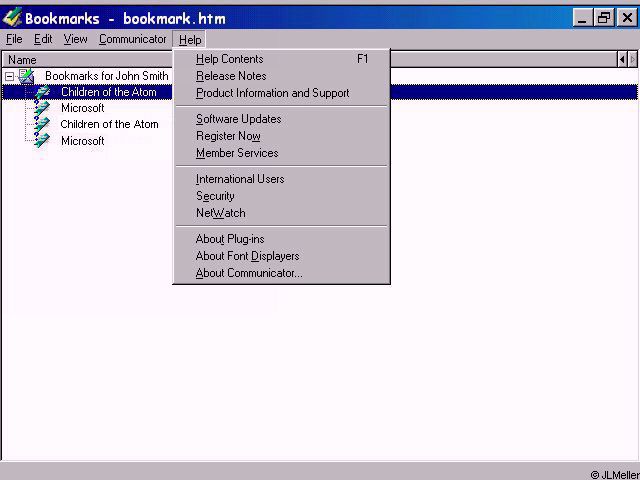Select the highlighted Children of the Atom bookmark text
This screenshot has height=480, width=640.
click(109, 92)
